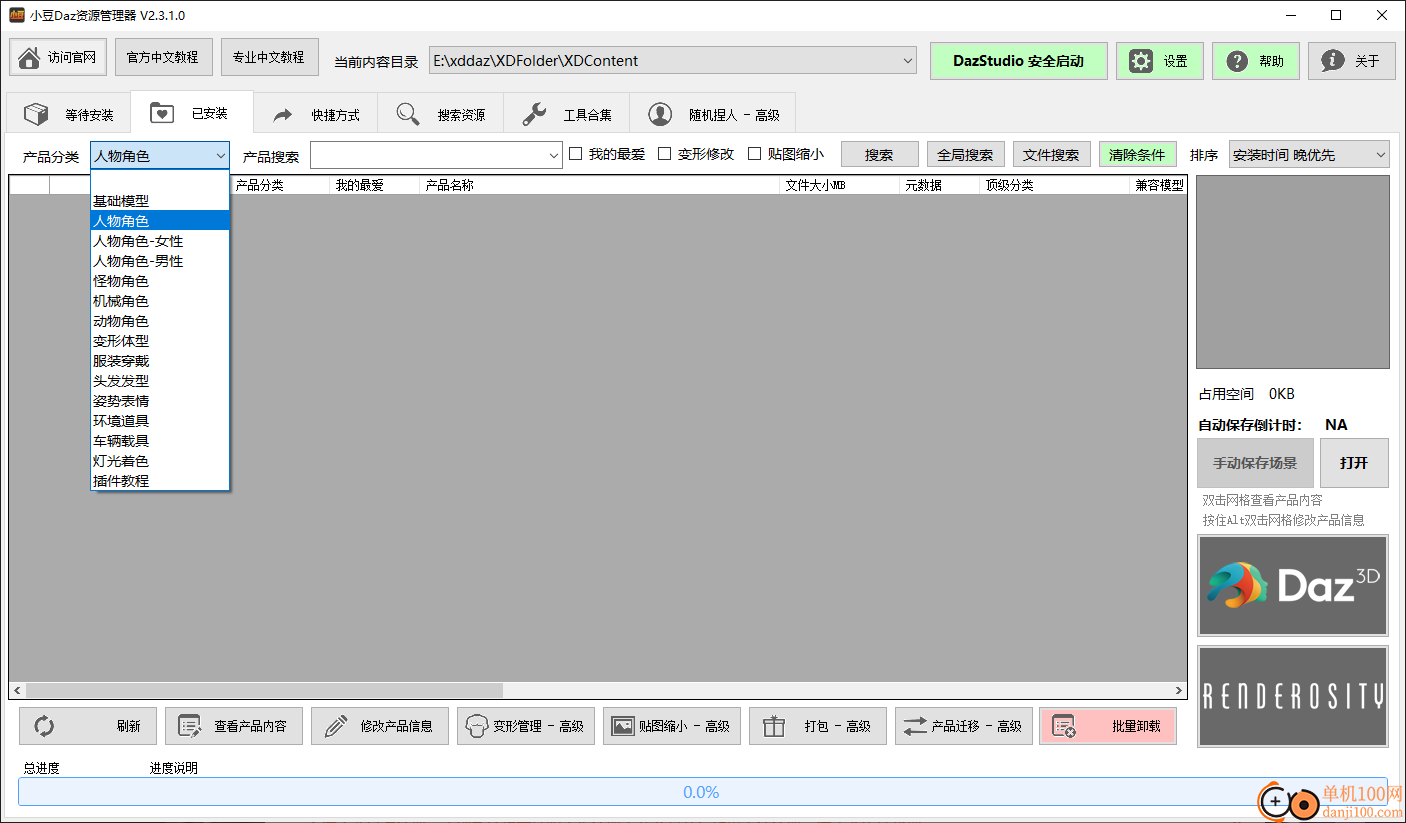
Task: Click the uninstall icon on 批量卸载
Action: 1064,726
